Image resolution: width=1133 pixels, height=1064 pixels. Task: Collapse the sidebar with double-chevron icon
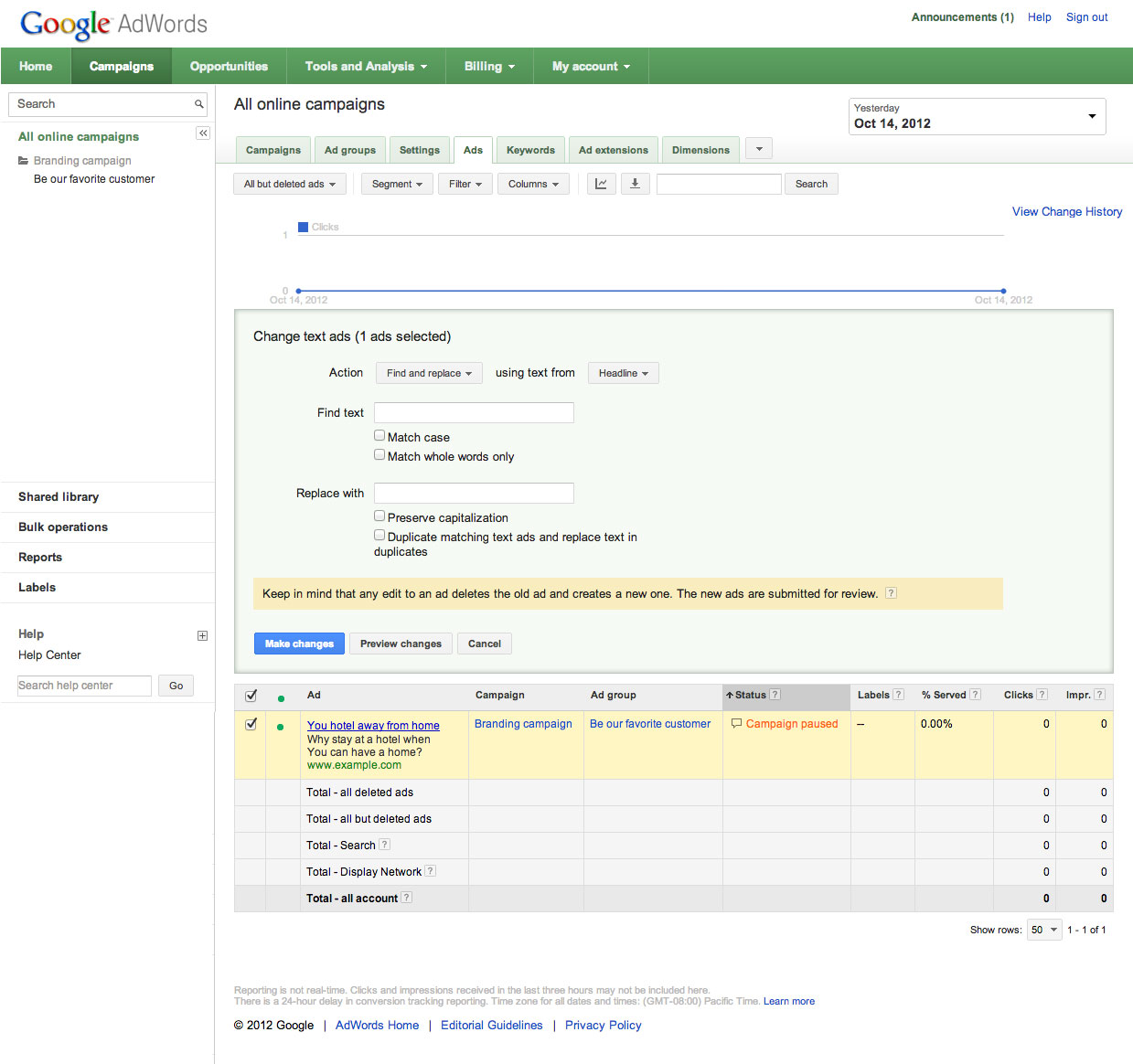(x=203, y=133)
